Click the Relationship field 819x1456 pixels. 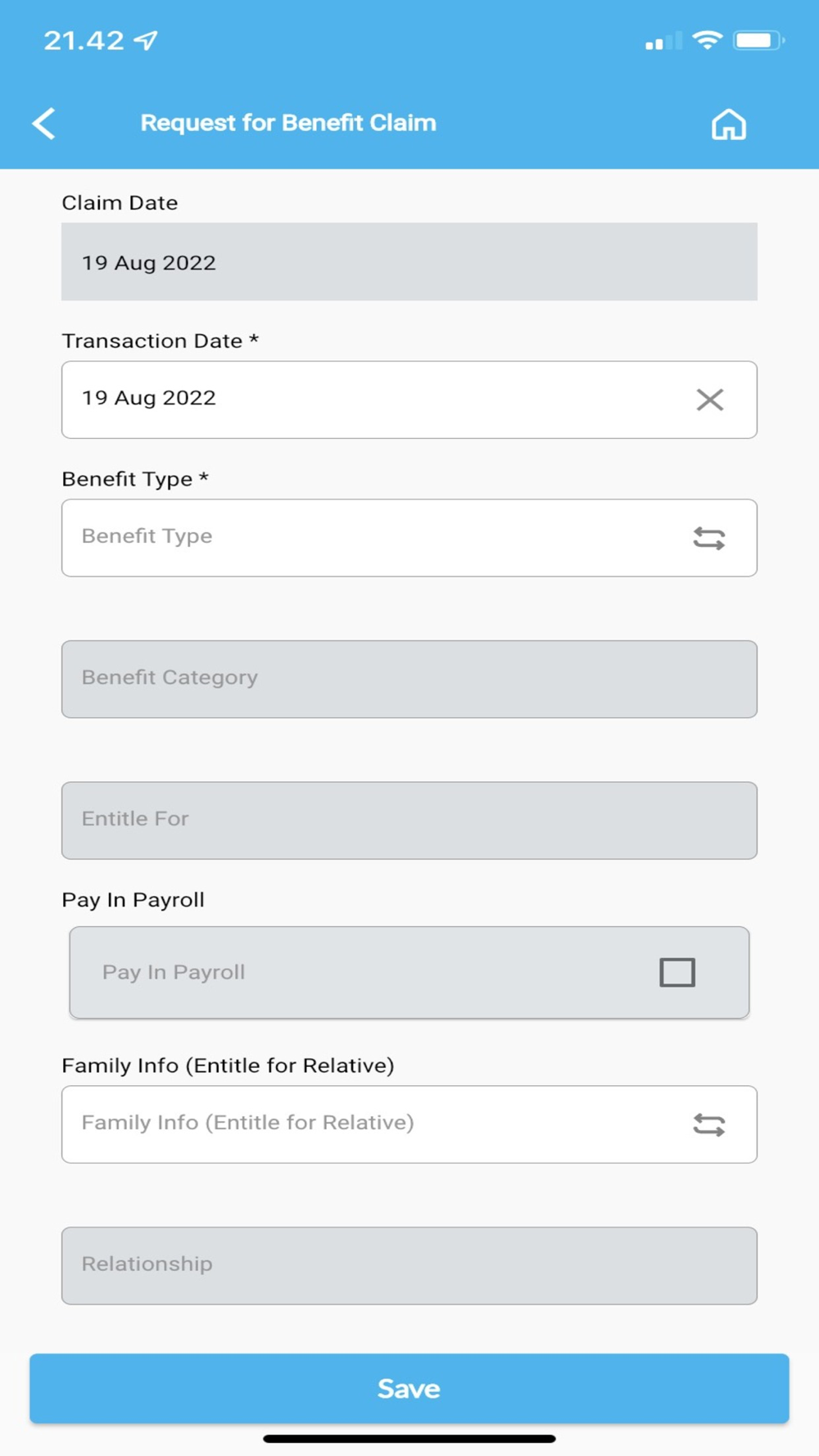click(x=409, y=1265)
